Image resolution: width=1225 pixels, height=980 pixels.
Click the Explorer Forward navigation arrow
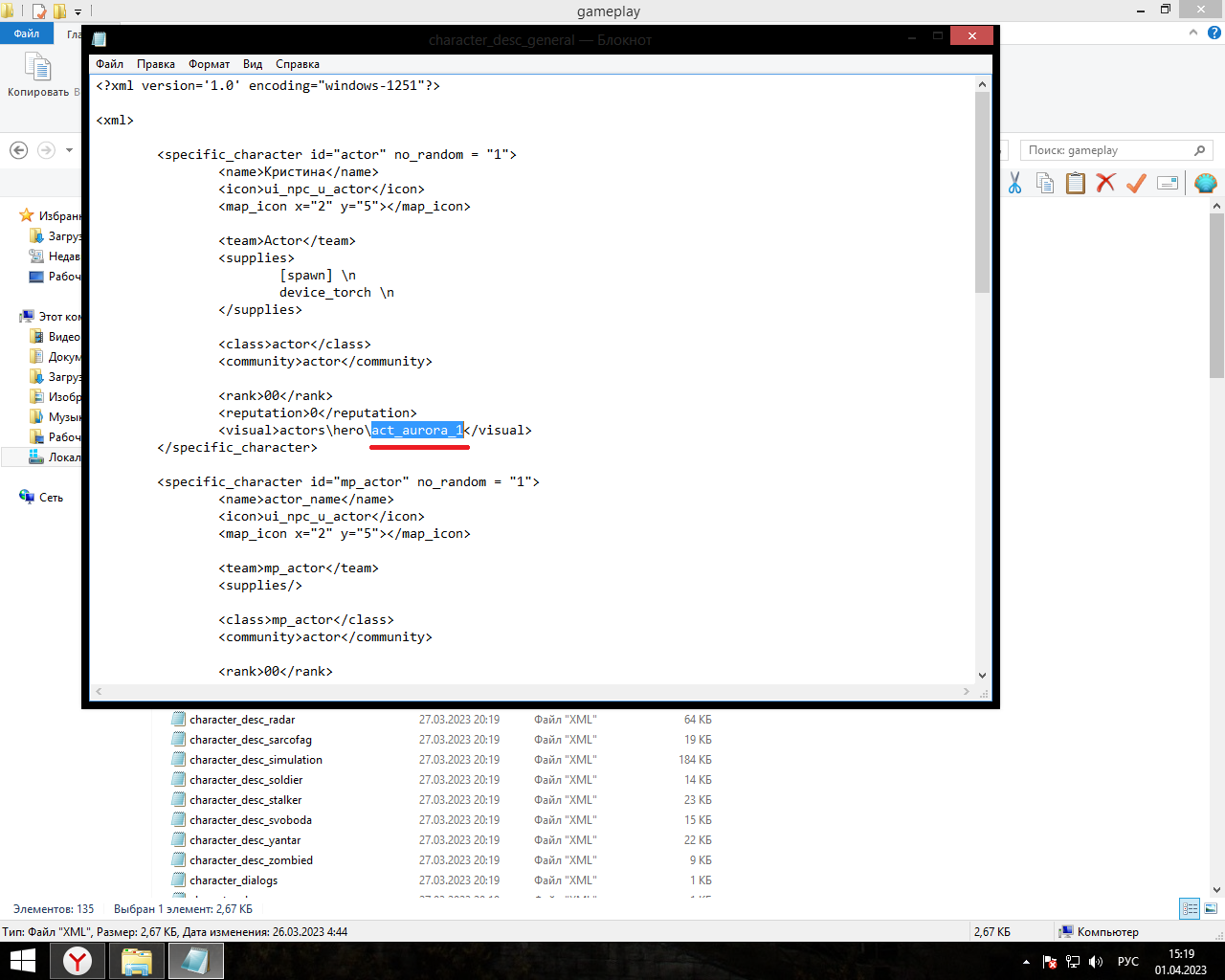(x=46, y=150)
